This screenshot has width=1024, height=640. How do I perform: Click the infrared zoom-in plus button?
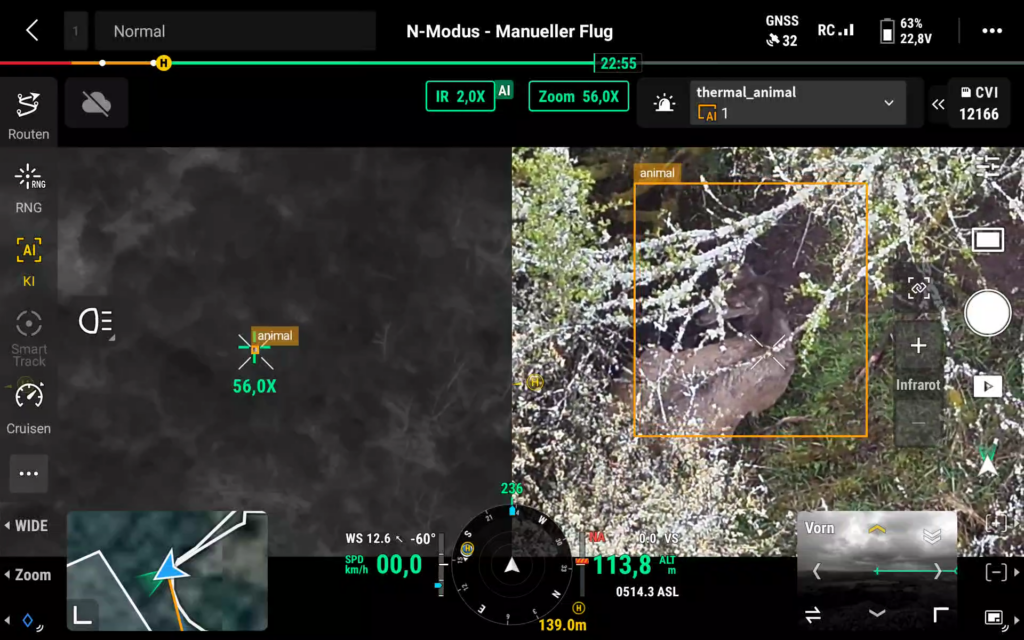click(x=918, y=346)
